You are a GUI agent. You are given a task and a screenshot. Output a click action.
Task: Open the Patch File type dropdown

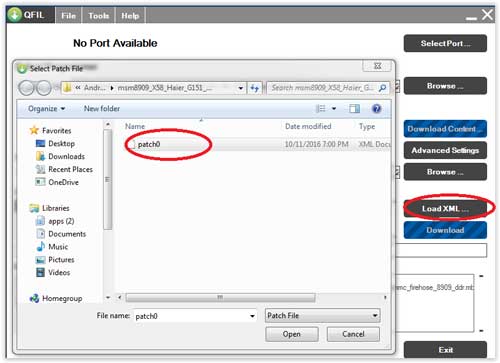pyautogui.click(x=323, y=315)
